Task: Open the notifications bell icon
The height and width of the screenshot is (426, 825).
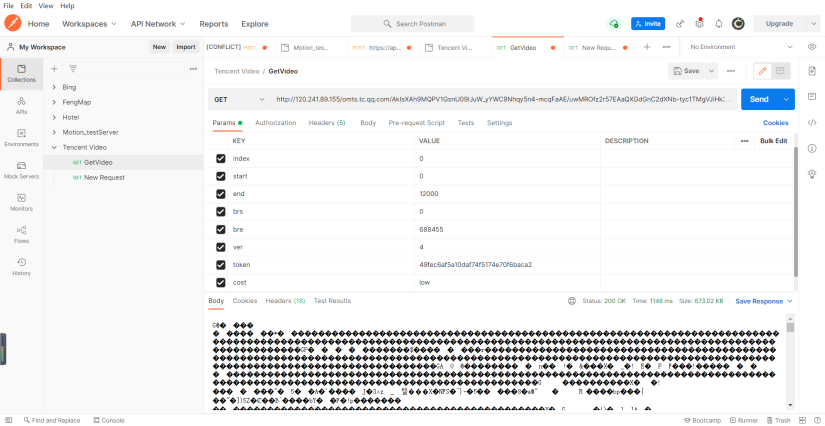Action: [x=718, y=24]
